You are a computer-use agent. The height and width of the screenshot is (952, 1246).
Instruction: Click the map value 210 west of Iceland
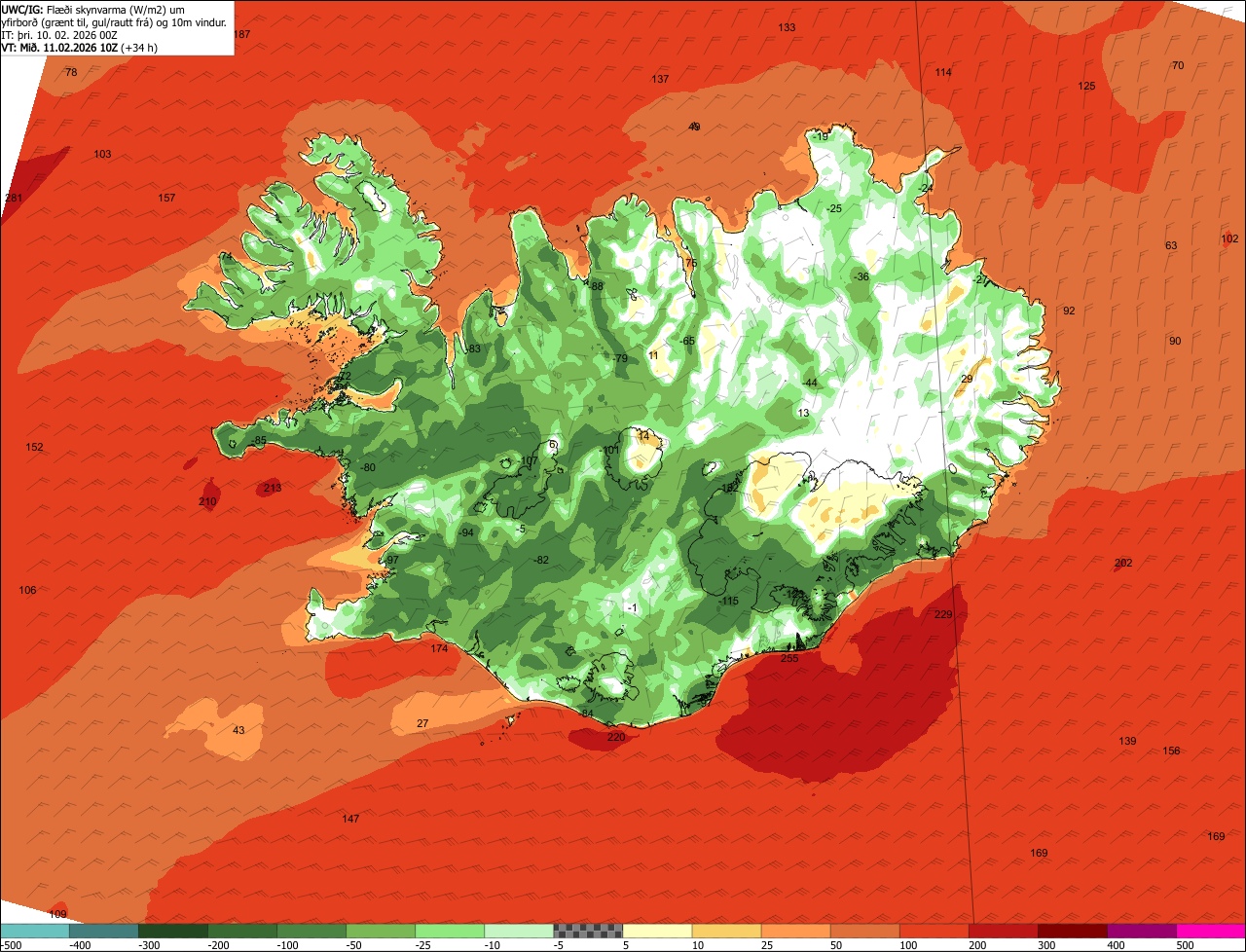pos(207,502)
